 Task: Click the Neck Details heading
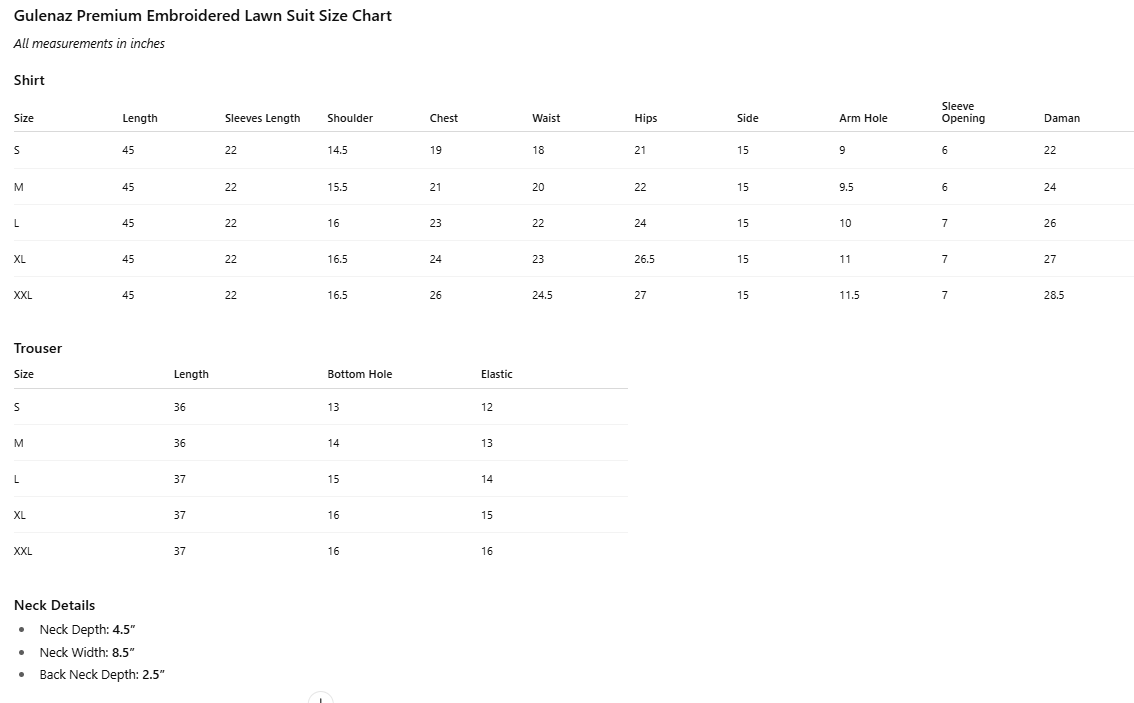pyautogui.click(x=55, y=605)
